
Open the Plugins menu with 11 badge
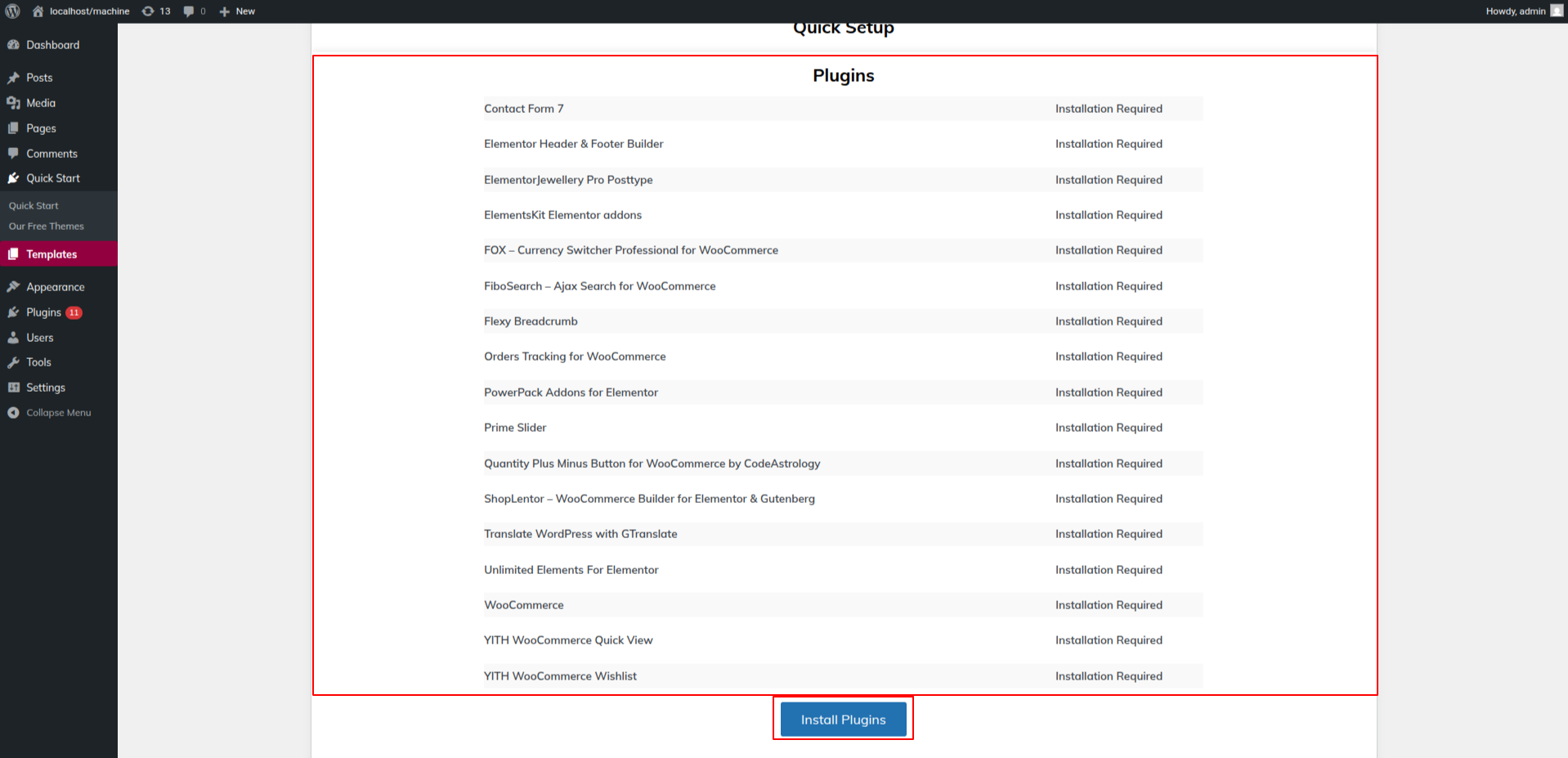click(44, 312)
